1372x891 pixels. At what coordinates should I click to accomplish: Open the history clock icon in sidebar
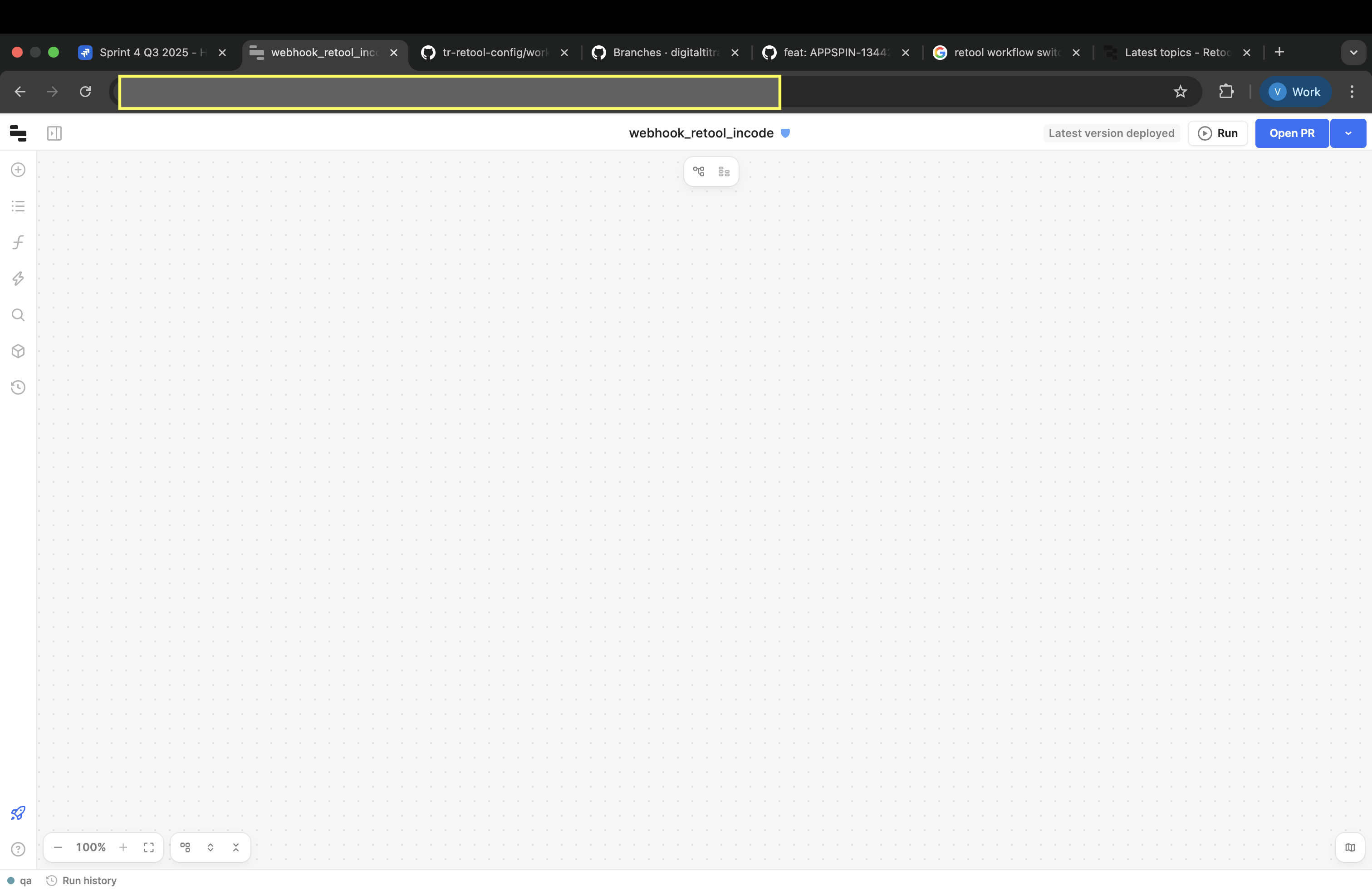(x=18, y=387)
